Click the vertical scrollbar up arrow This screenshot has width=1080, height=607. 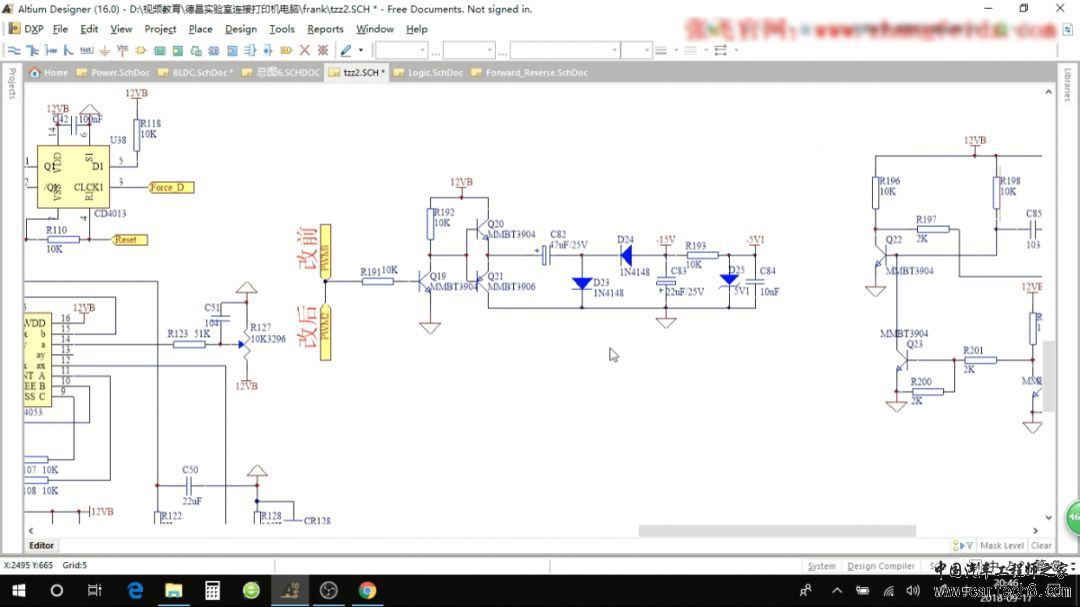coord(1049,92)
